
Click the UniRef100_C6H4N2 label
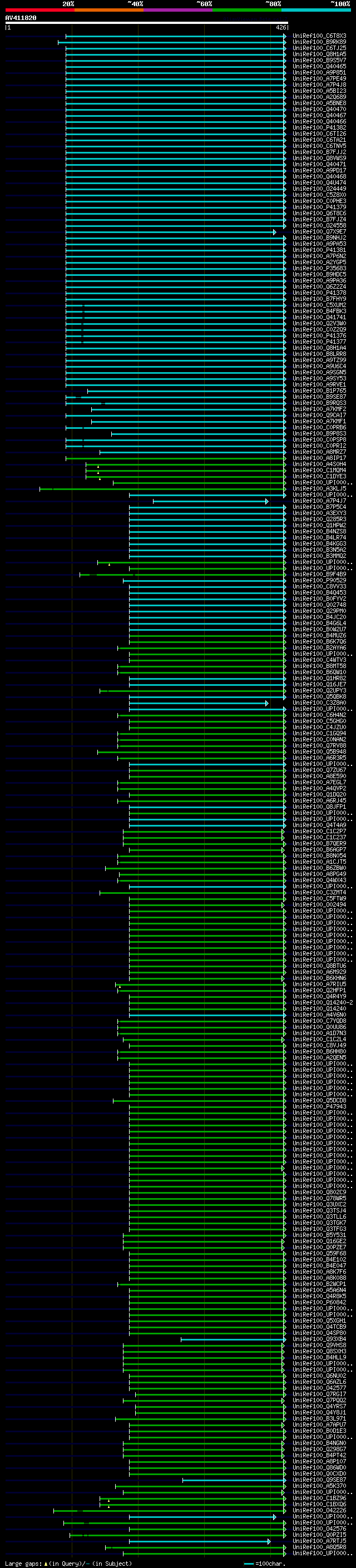point(319,715)
